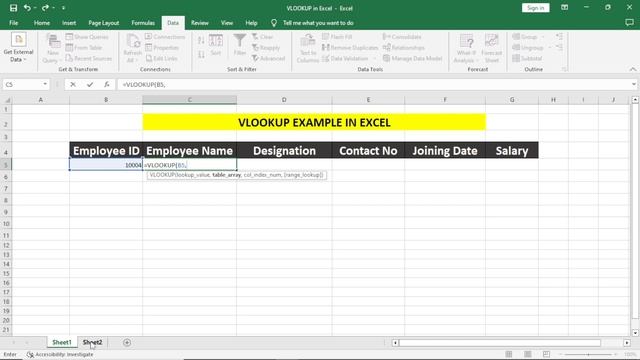Click Sort A to Z icon
The image size is (640, 360).
pyautogui.click(x=201, y=40)
